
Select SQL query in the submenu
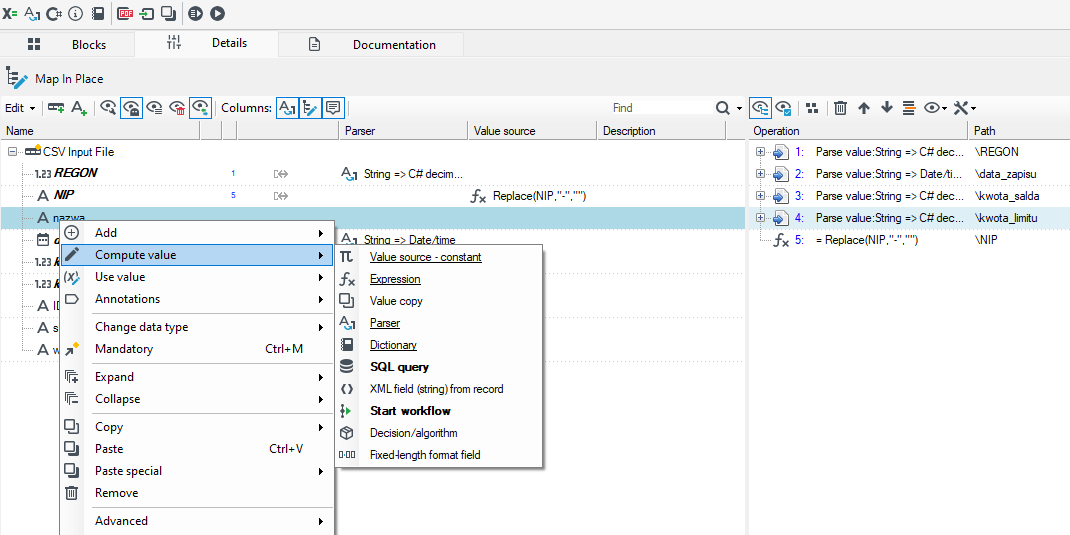(x=399, y=367)
